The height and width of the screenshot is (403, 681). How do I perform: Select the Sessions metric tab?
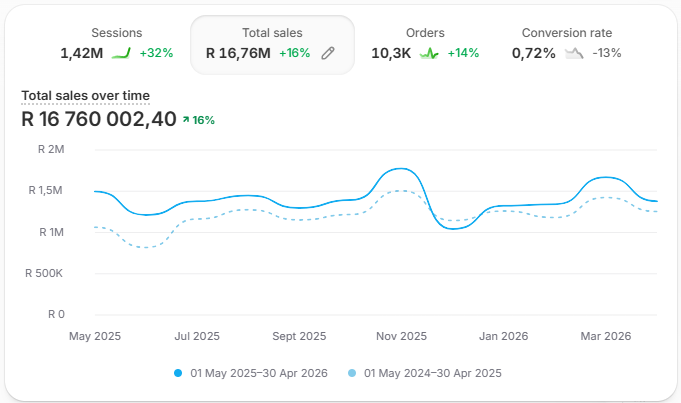(116, 45)
